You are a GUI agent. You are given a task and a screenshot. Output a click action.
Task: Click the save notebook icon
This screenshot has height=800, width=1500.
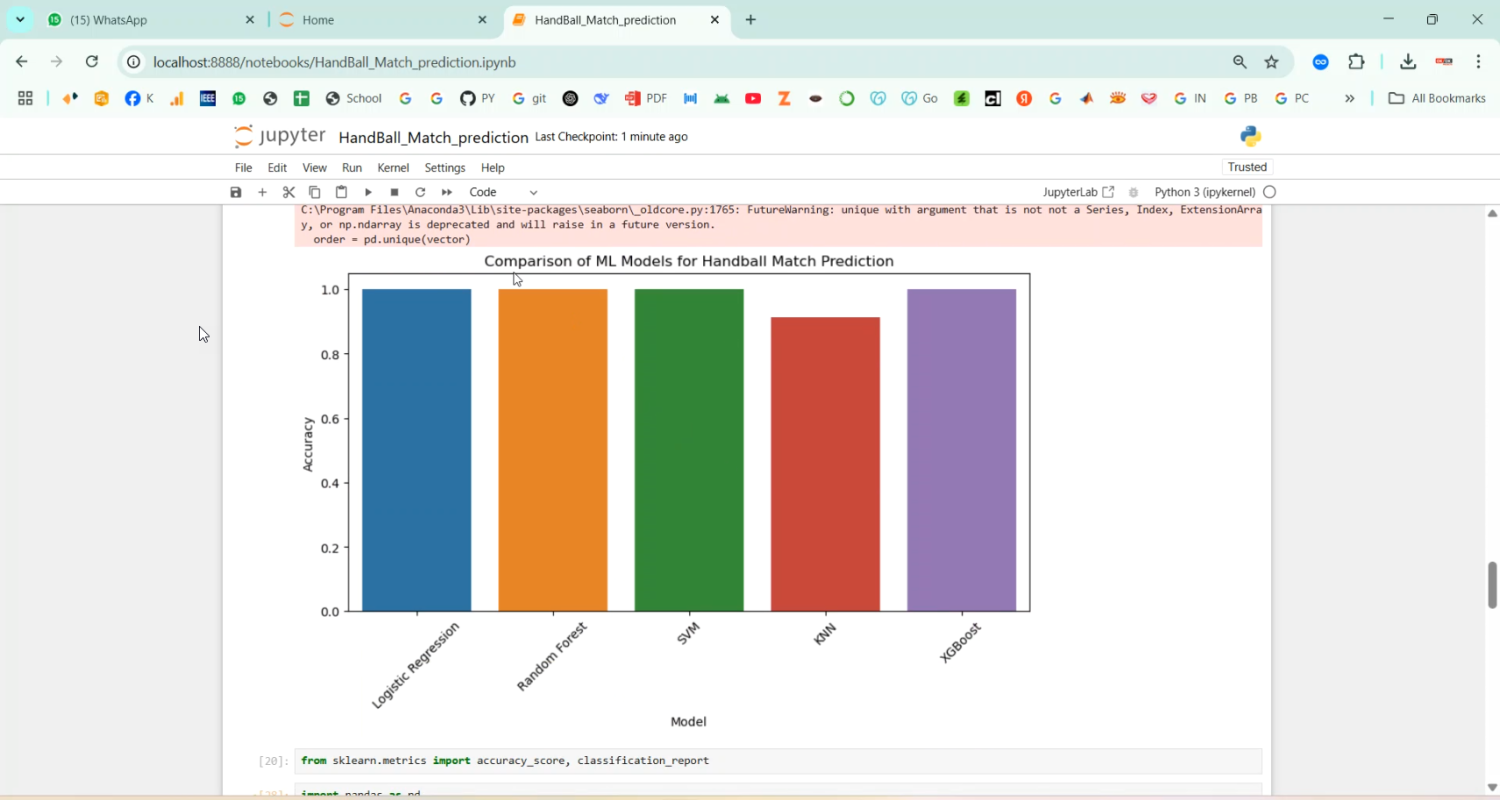(236, 192)
